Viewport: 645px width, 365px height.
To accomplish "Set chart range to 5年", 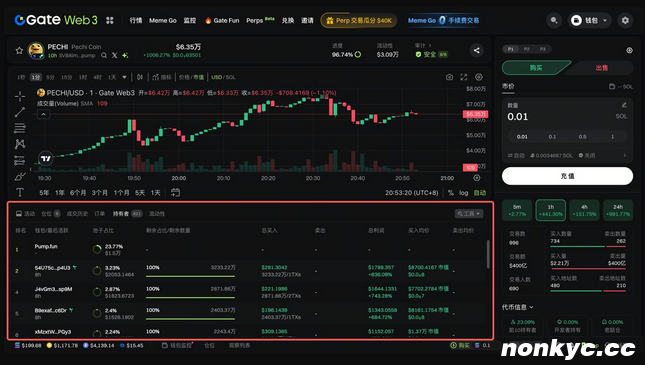I will point(44,193).
